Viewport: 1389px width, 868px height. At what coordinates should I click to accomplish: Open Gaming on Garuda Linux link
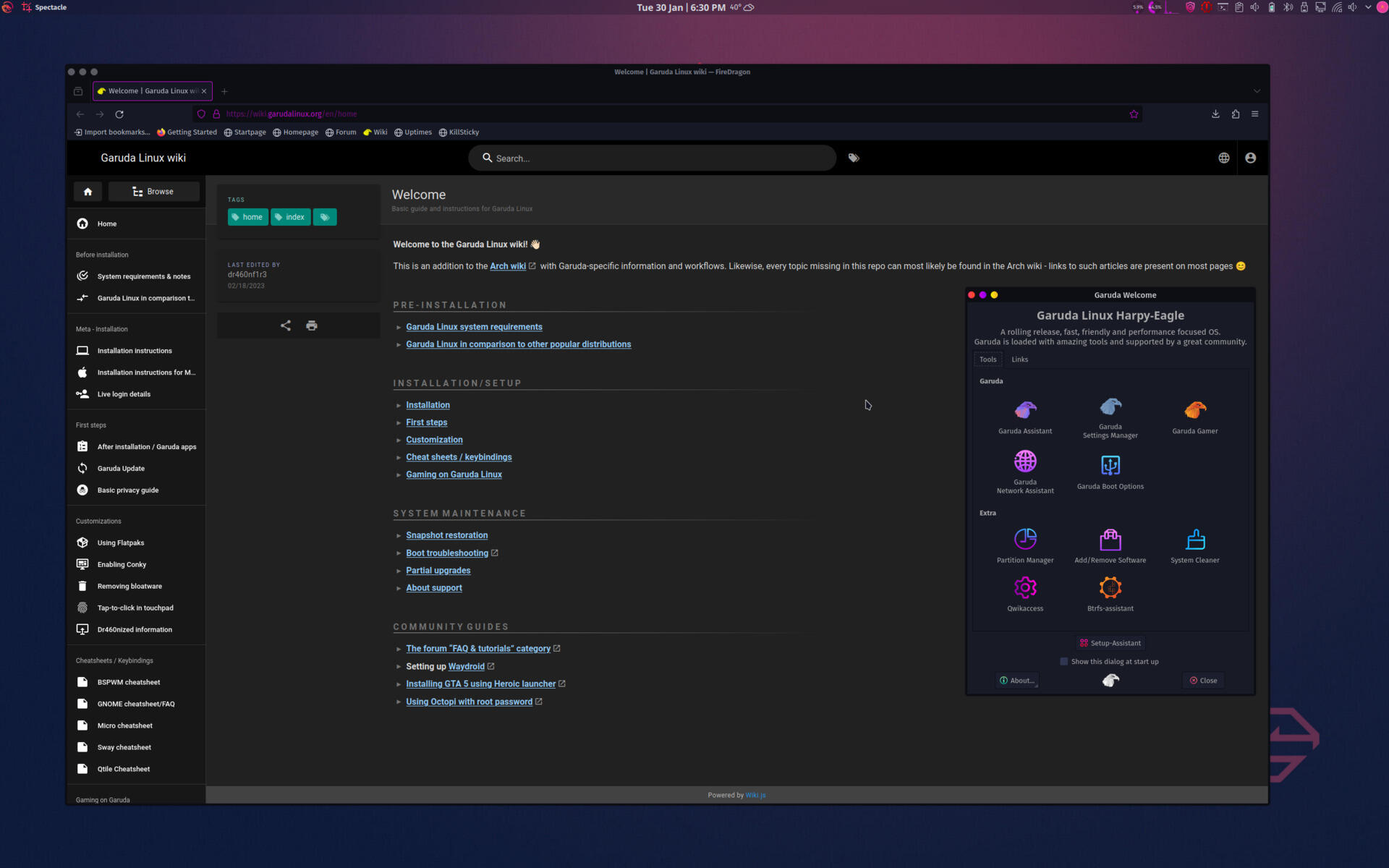454,475
